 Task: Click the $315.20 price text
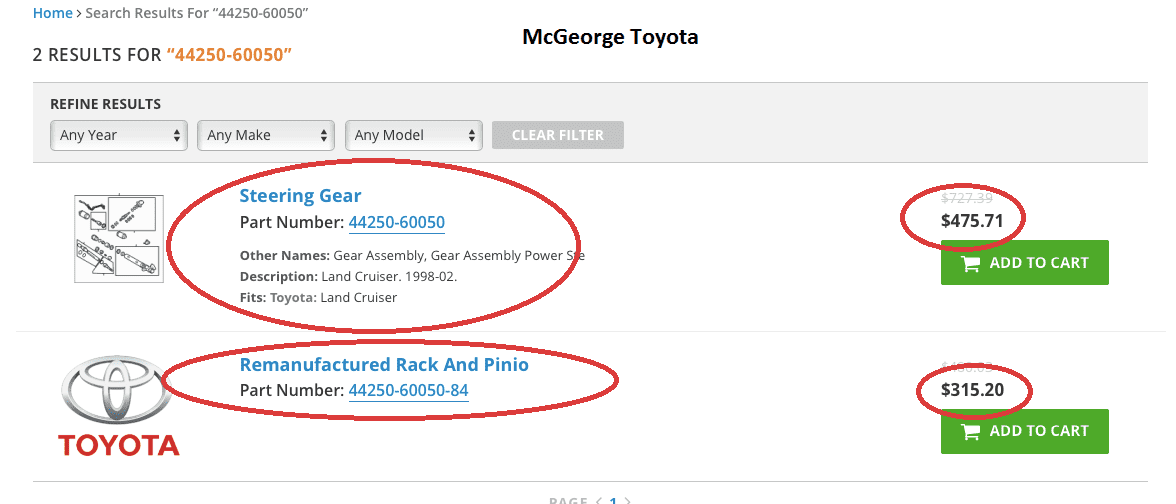(972, 389)
